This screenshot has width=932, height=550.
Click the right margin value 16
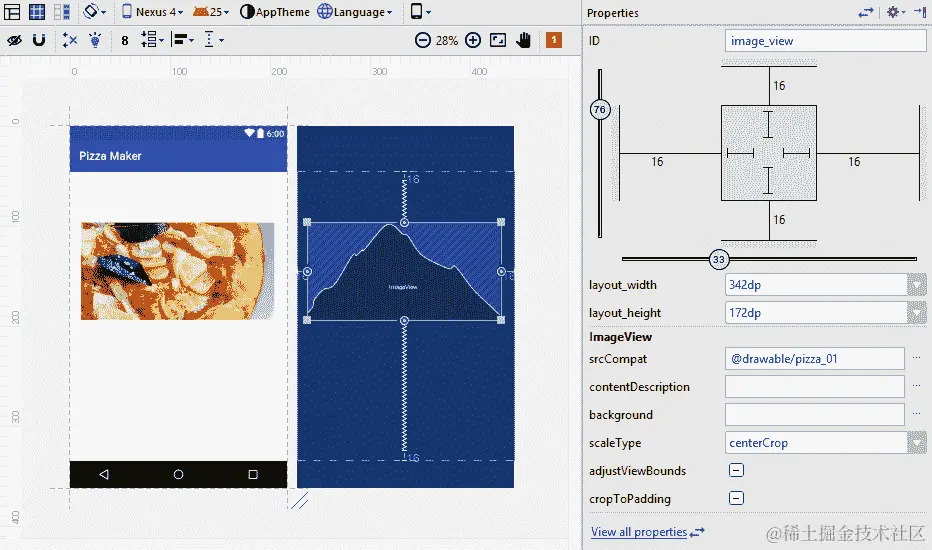(x=854, y=162)
